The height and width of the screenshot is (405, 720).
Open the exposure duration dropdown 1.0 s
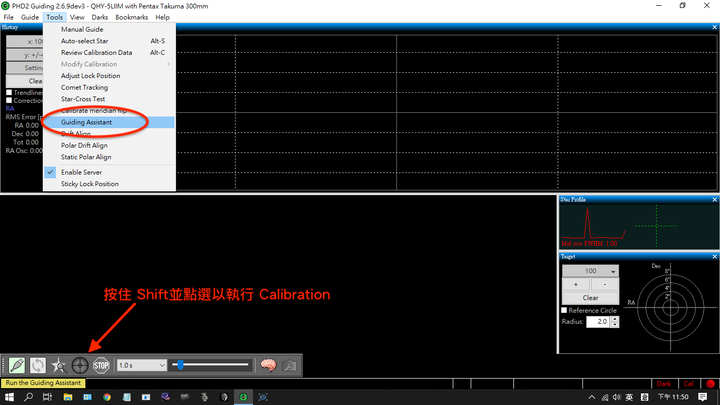pos(141,366)
